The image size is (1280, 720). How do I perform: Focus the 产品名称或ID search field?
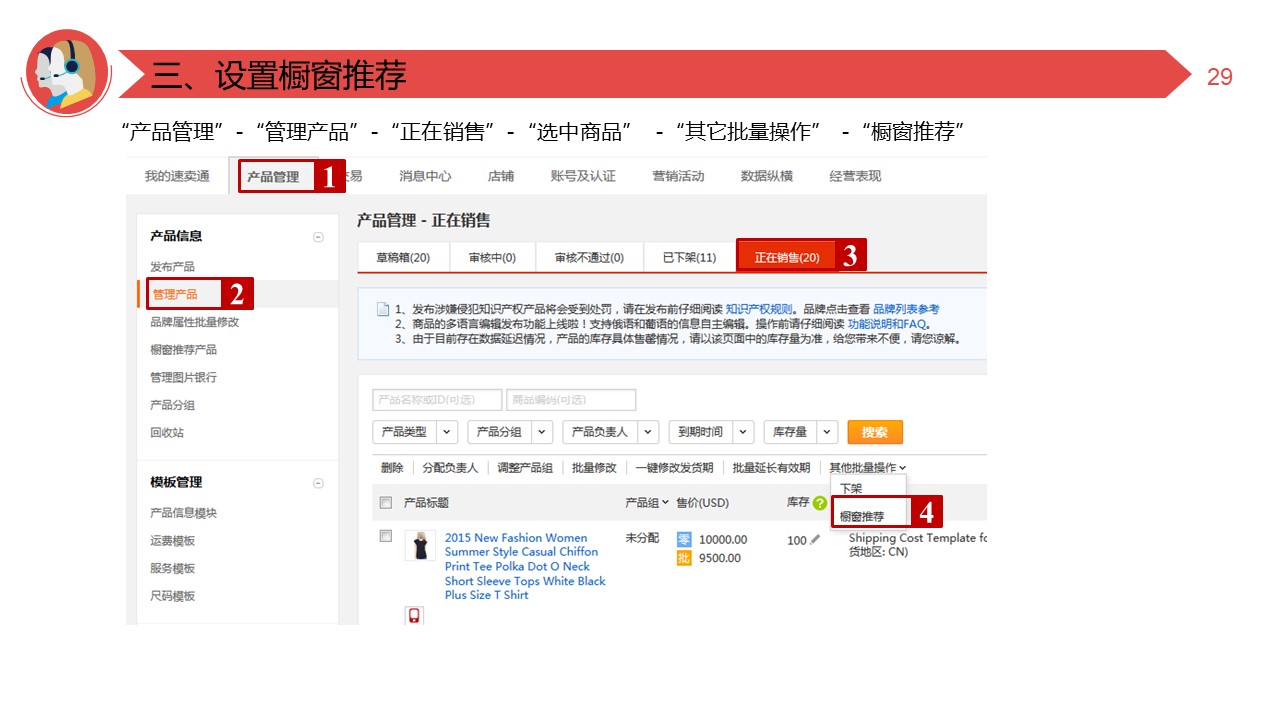(437, 400)
